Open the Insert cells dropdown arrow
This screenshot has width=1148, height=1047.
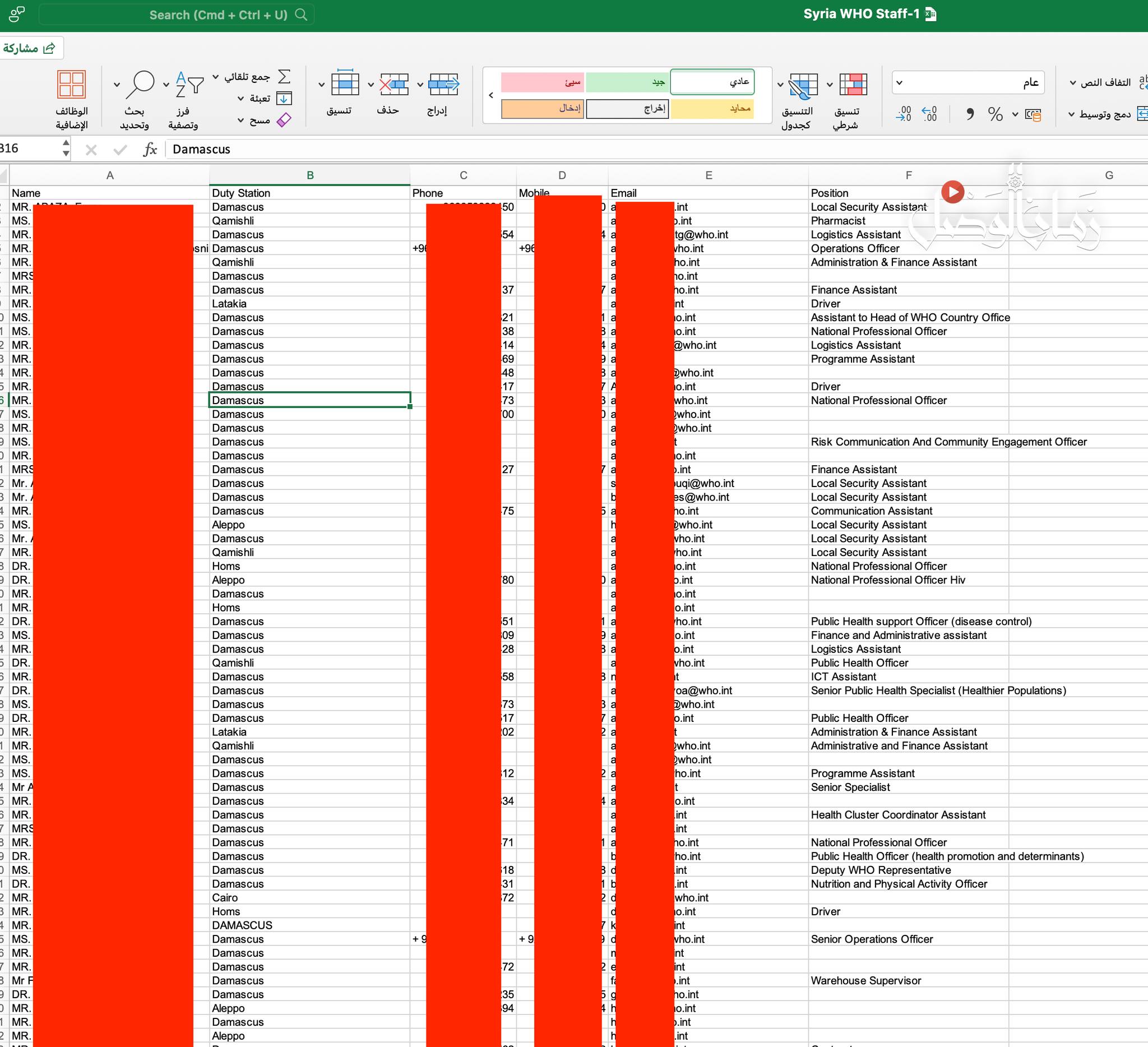[x=420, y=85]
